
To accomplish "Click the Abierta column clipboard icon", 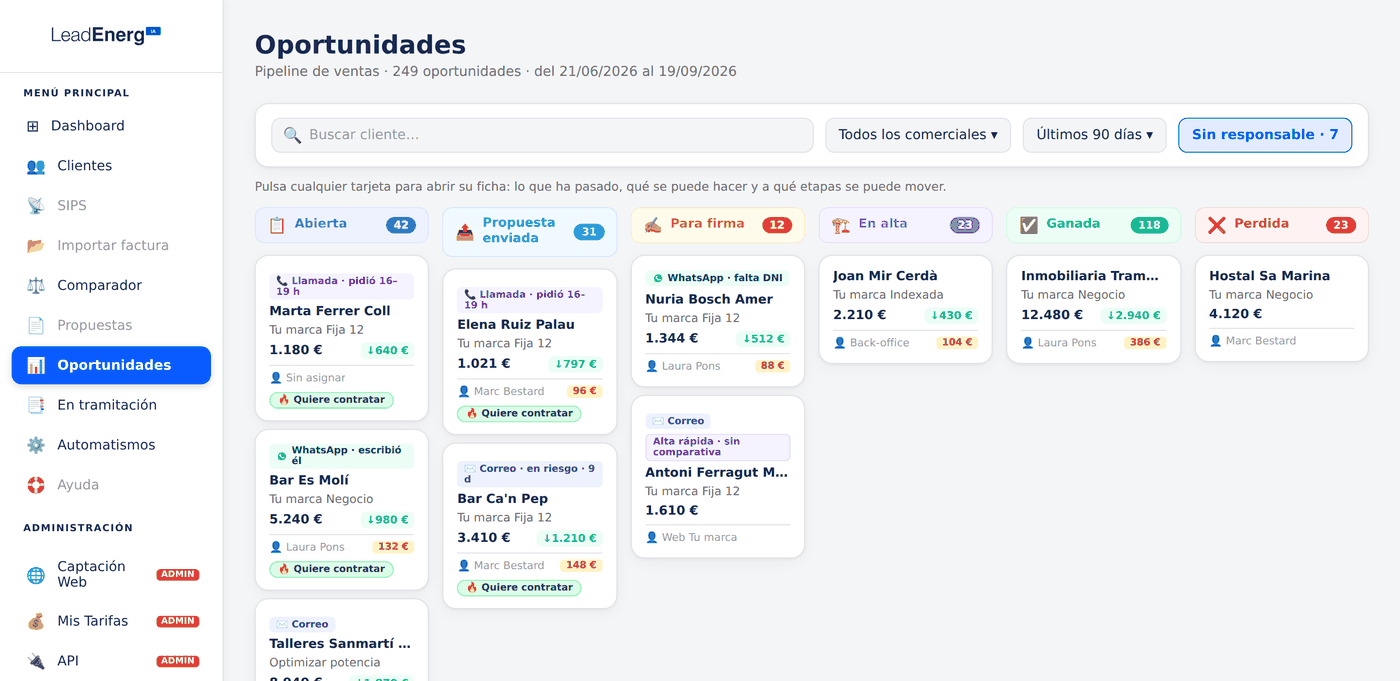I will [x=277, y=225].
